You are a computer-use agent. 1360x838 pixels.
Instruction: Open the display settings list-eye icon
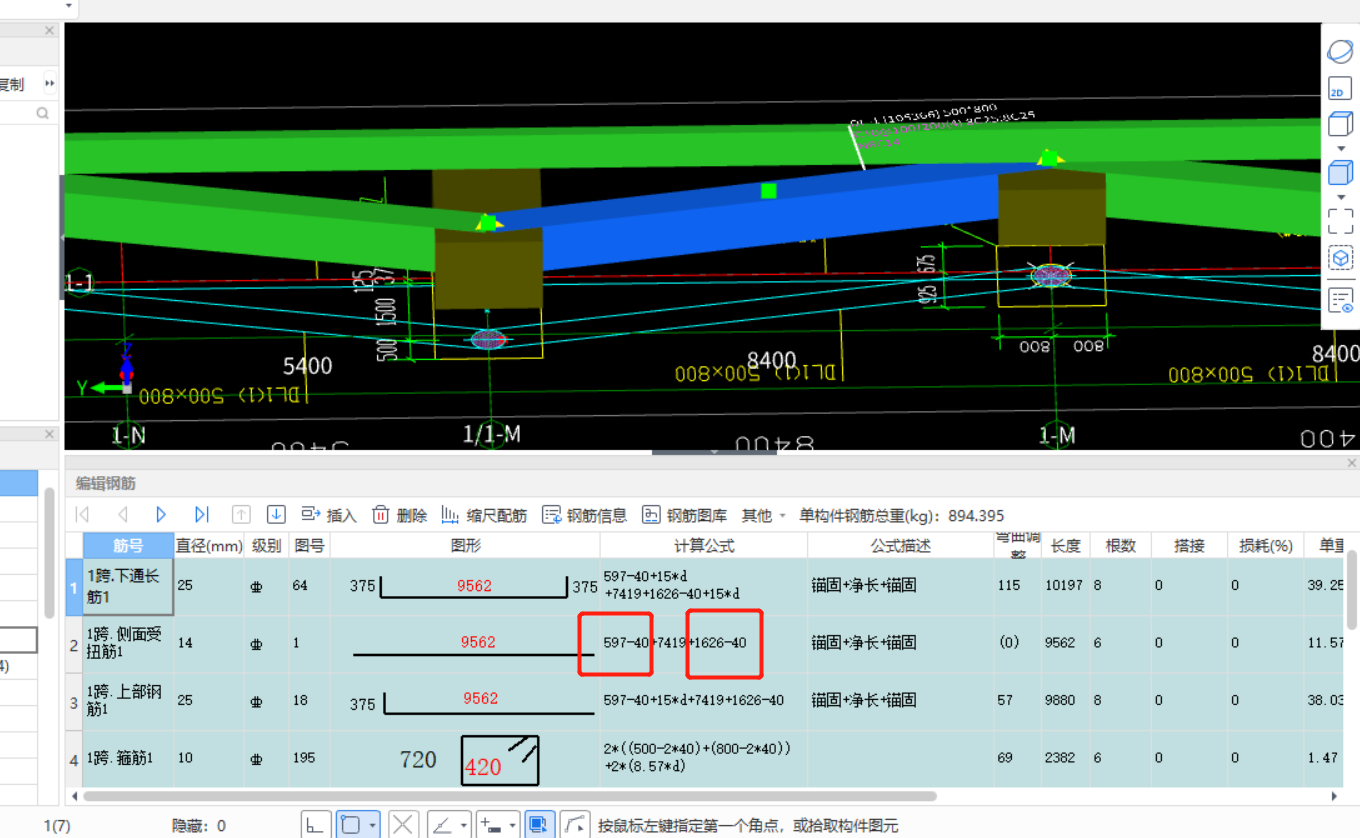tap(1340, 299)
